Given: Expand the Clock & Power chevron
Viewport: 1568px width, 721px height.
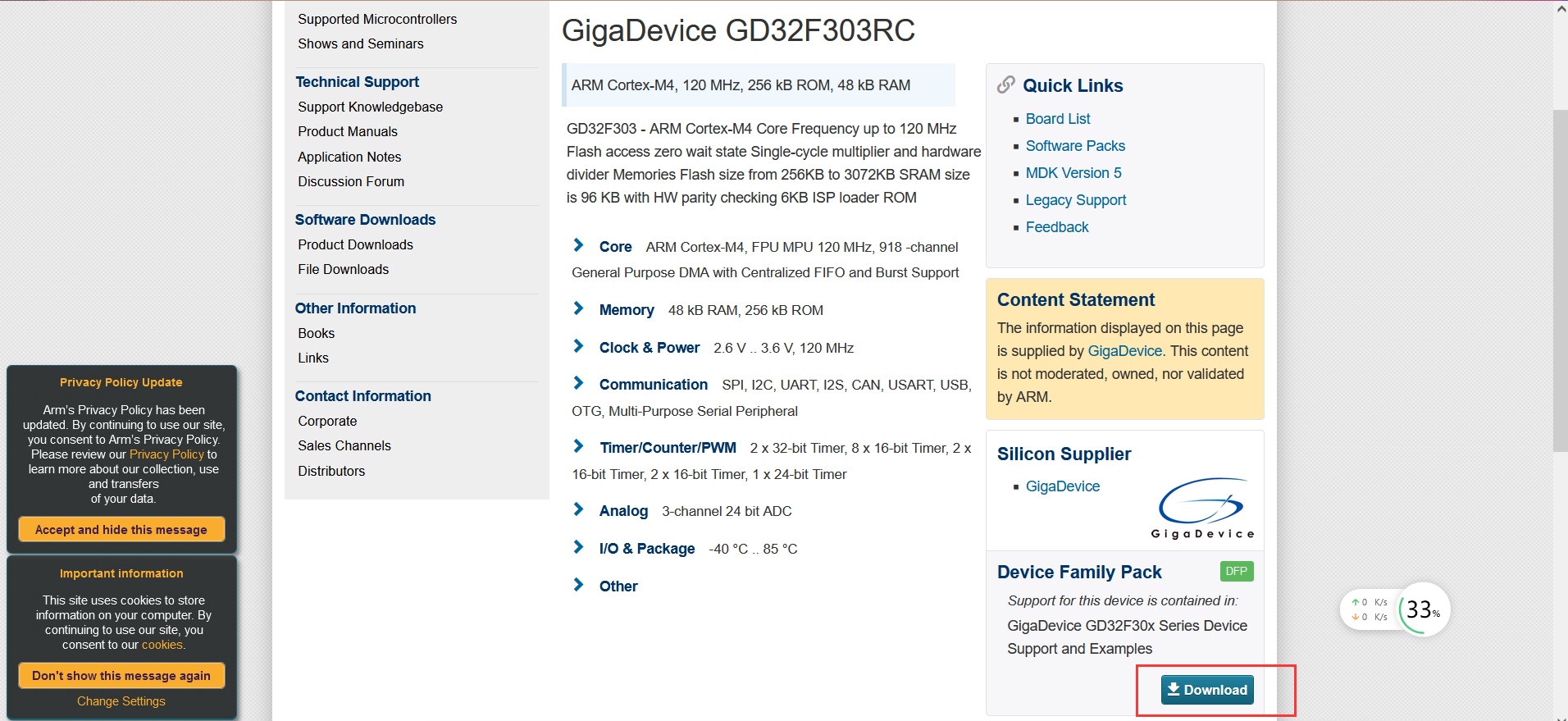Looking at the screenshot, I should point(578,346).
